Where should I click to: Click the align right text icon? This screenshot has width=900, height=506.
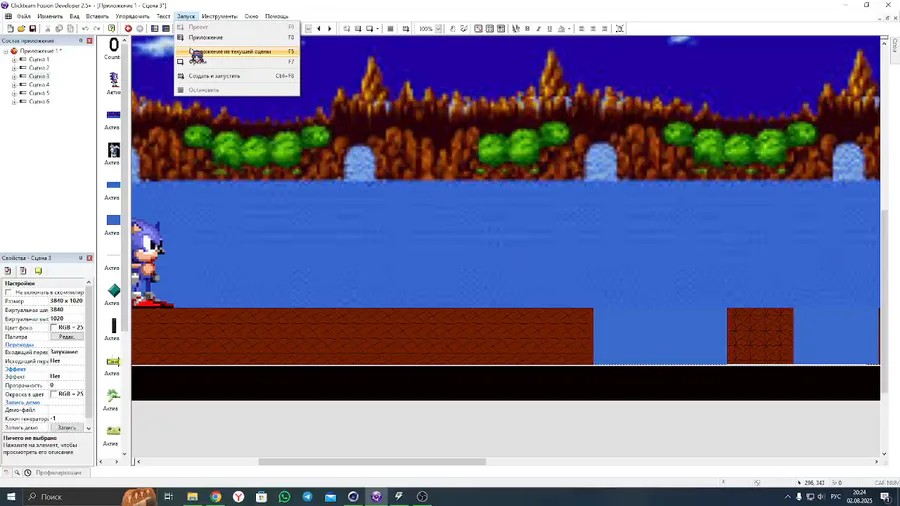604,29
